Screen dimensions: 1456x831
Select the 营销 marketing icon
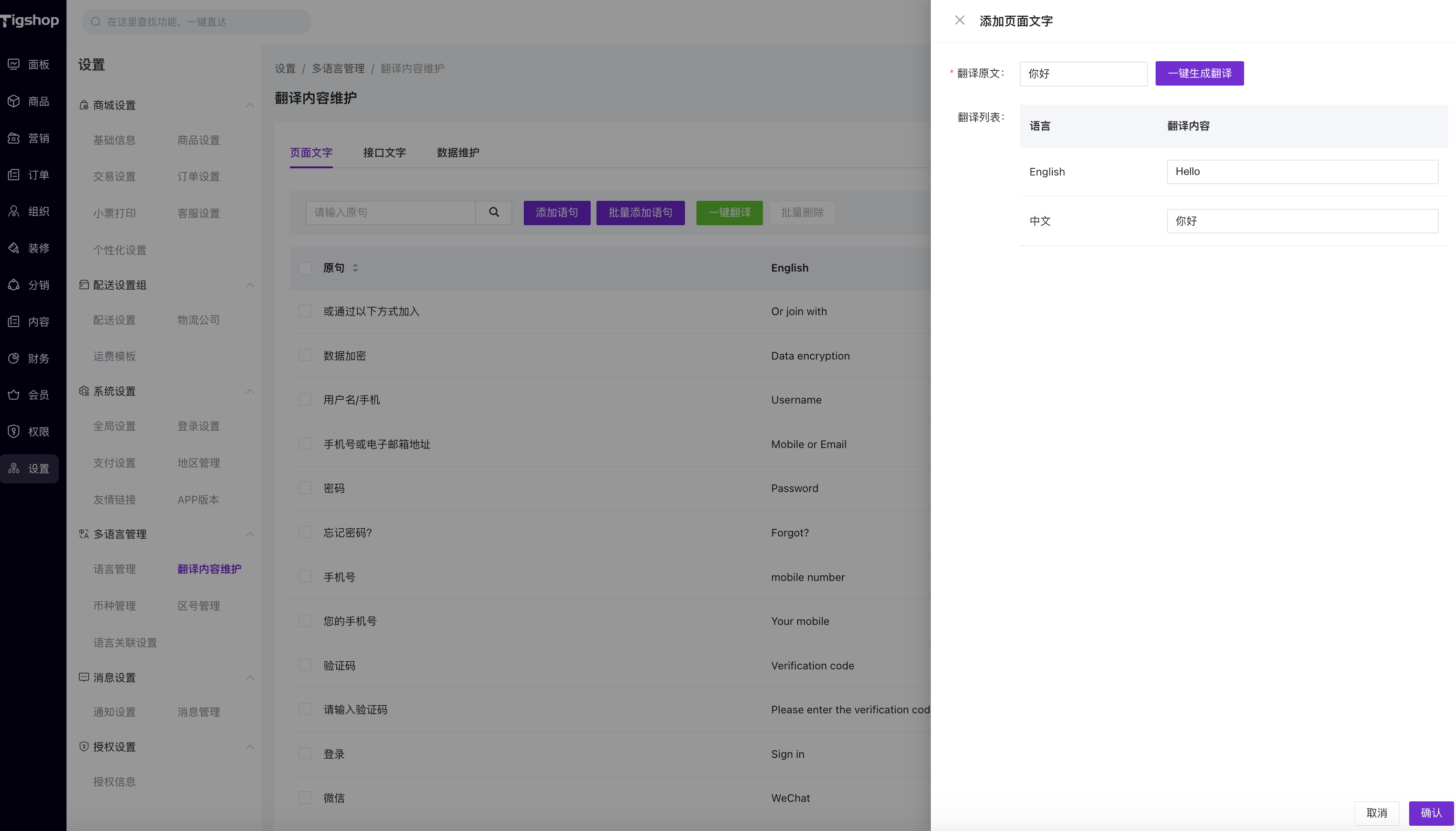14,138
